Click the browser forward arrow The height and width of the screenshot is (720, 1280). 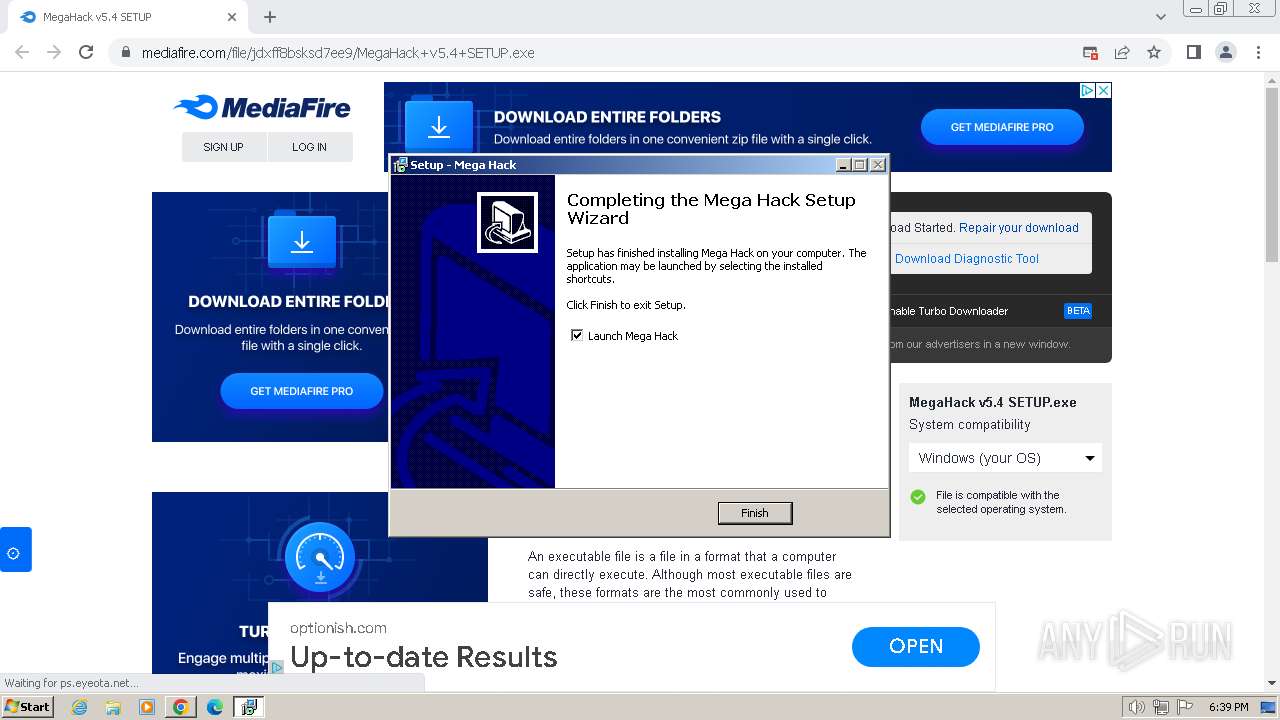click(x=54, y=52)
